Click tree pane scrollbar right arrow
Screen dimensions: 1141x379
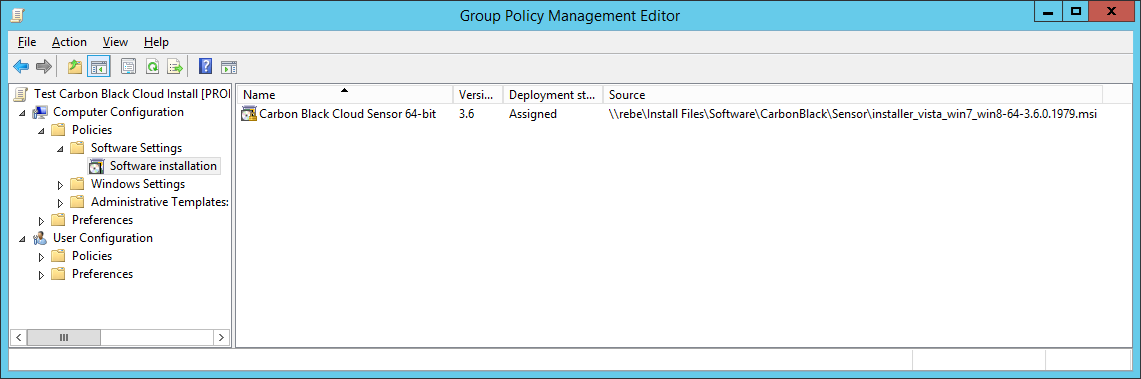[222, 338]
